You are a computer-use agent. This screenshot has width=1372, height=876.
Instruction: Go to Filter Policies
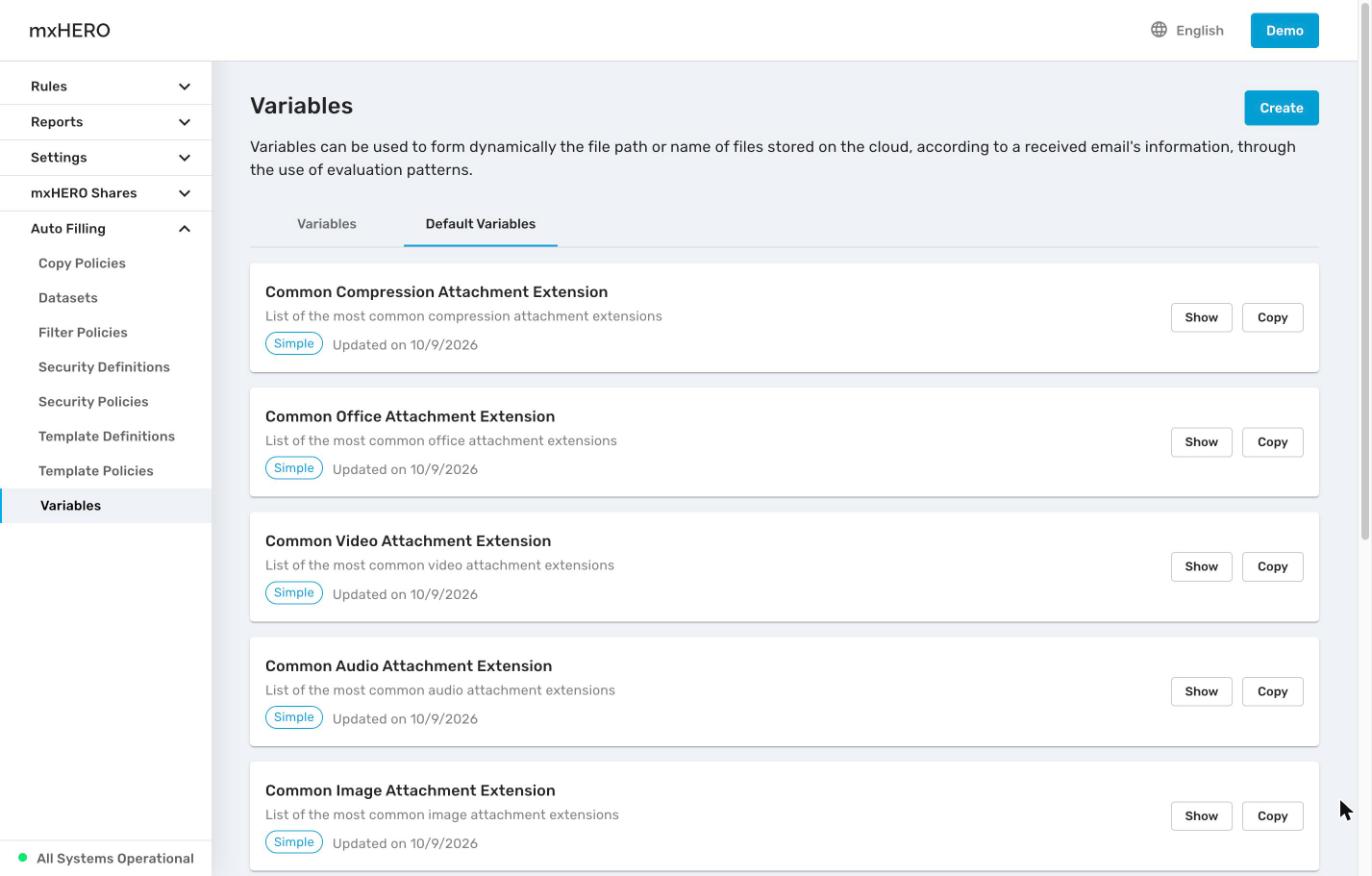(83, 332)
